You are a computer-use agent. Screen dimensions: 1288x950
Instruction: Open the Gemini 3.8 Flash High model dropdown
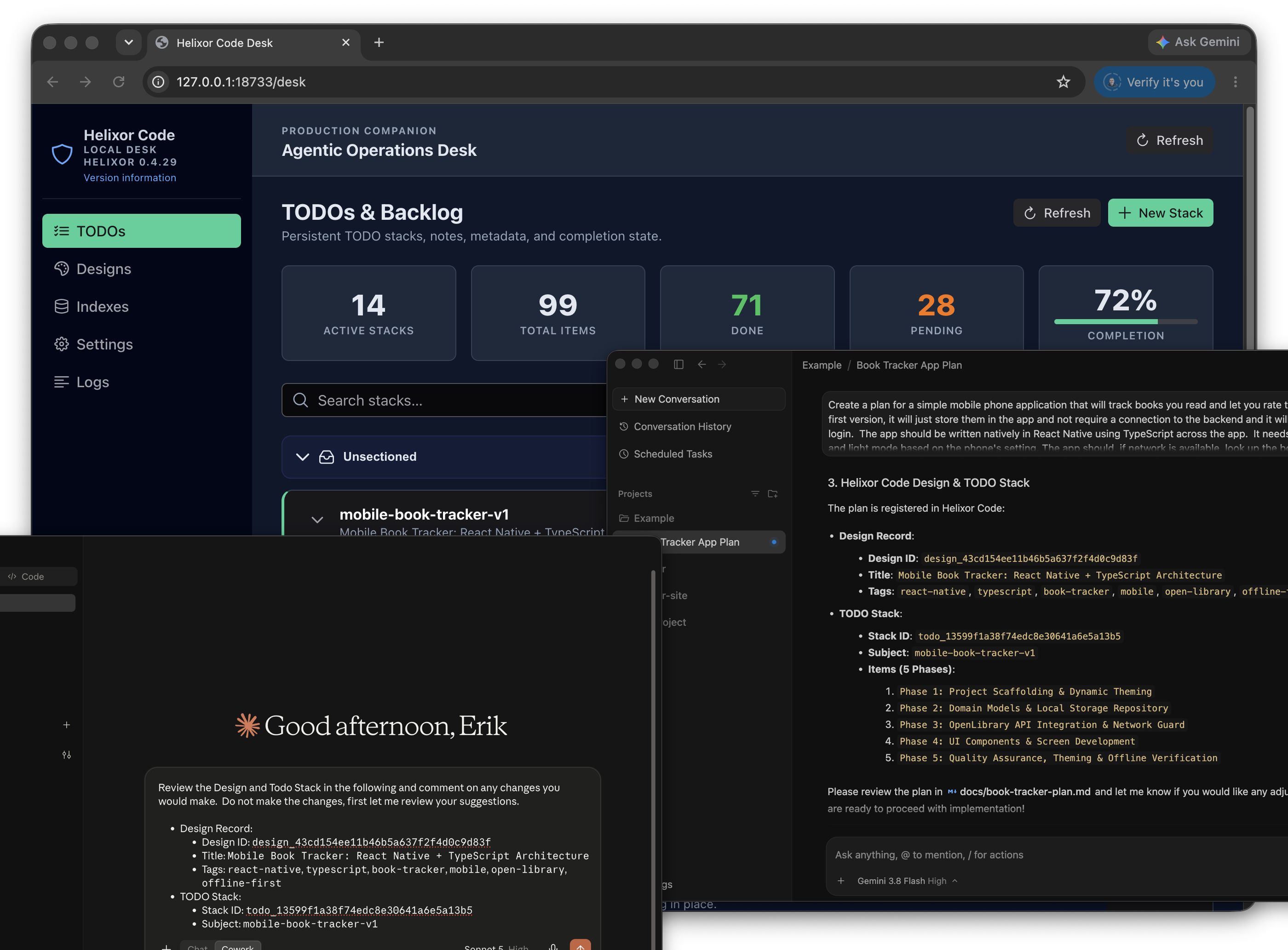click(x=907, y=881)
